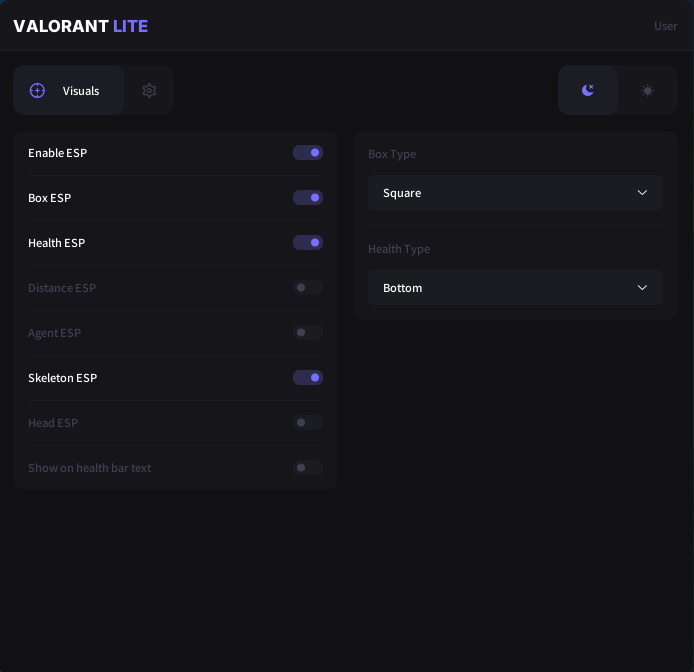Click the VALORANT LITE logo
The height and width of the screenshot is (672, 694).
click(x=80, y=26)
